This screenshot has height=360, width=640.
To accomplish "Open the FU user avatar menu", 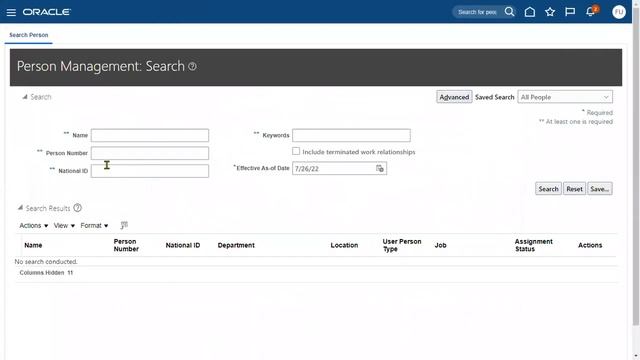I will pyautogui.click(x=619, y=12).
